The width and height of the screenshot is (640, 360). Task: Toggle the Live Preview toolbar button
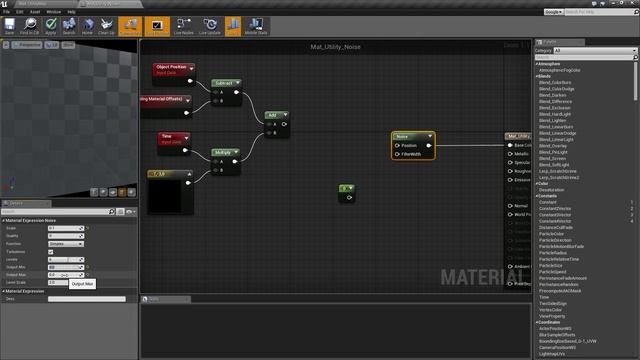[x=157, y=26]
